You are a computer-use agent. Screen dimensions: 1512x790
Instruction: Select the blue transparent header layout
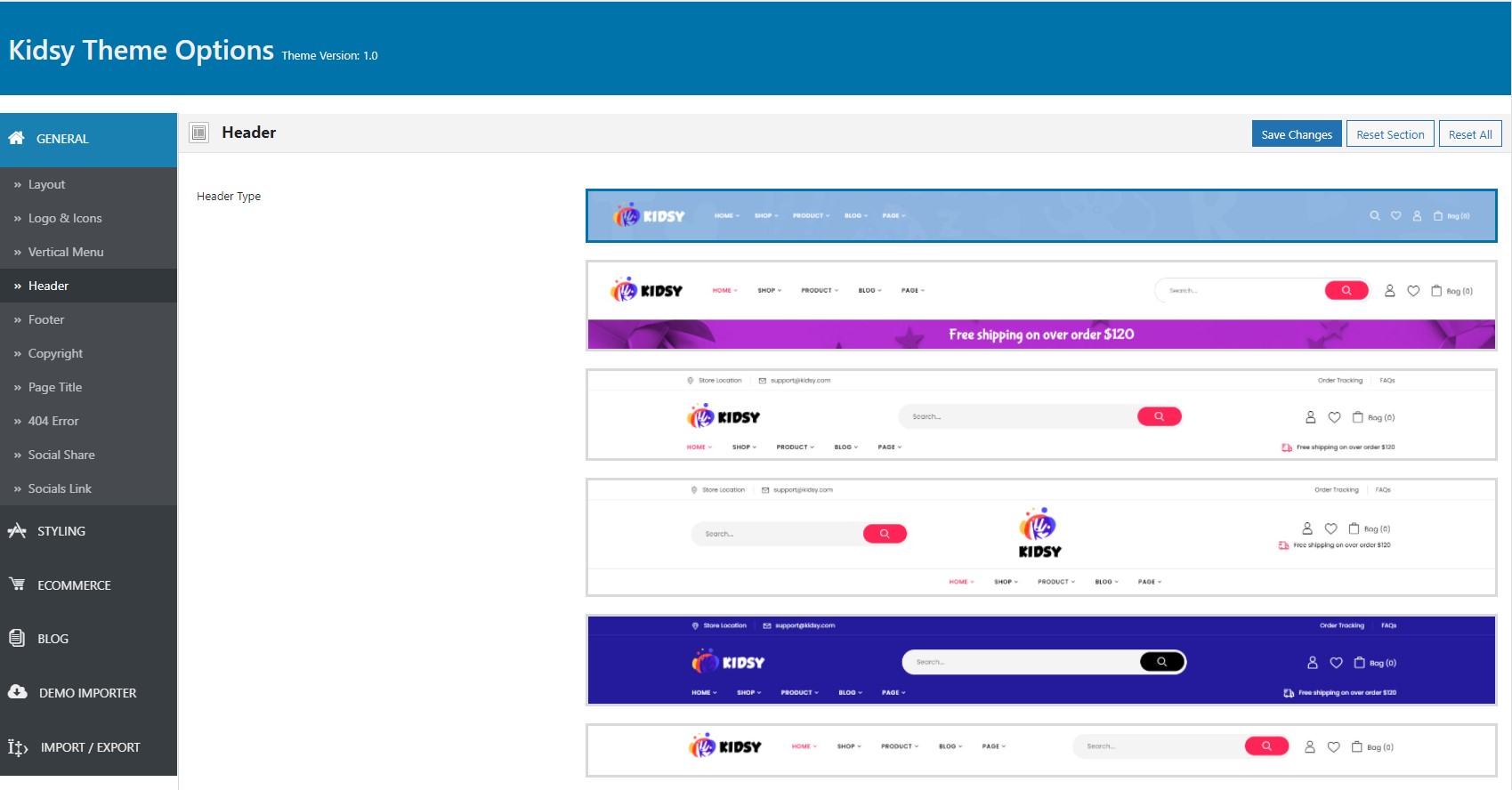click(x=1041, y=215)
